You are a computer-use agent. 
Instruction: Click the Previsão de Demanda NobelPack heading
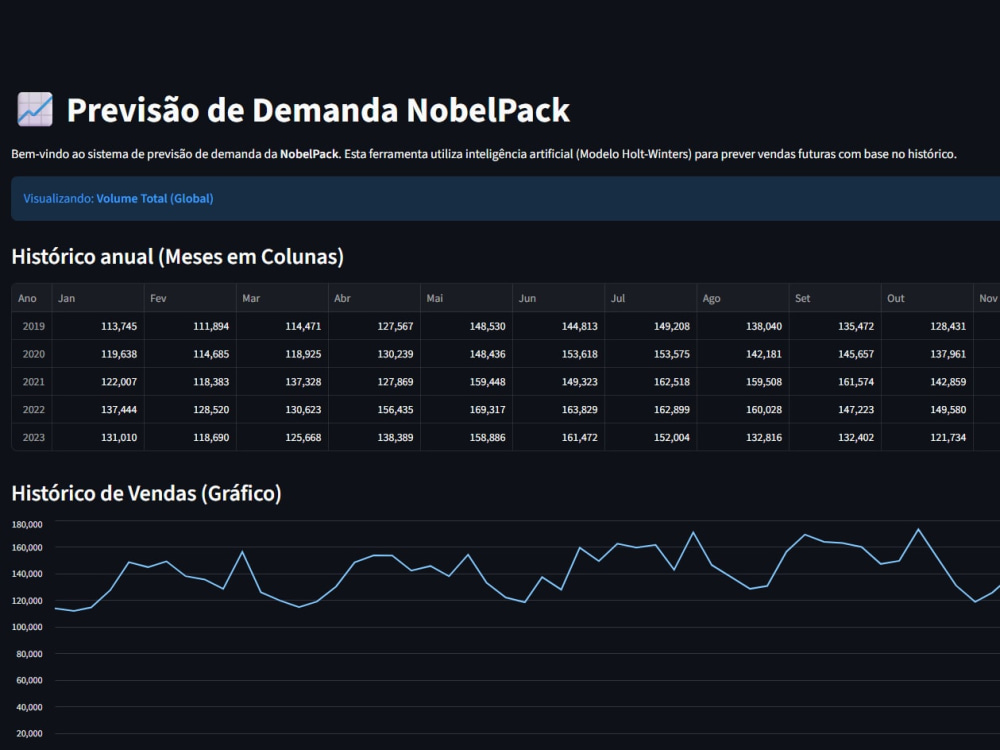pos(318,110)
